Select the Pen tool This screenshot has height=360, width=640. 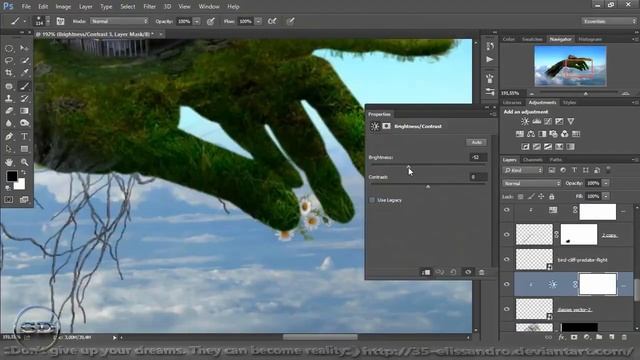[x=9, y=136]
